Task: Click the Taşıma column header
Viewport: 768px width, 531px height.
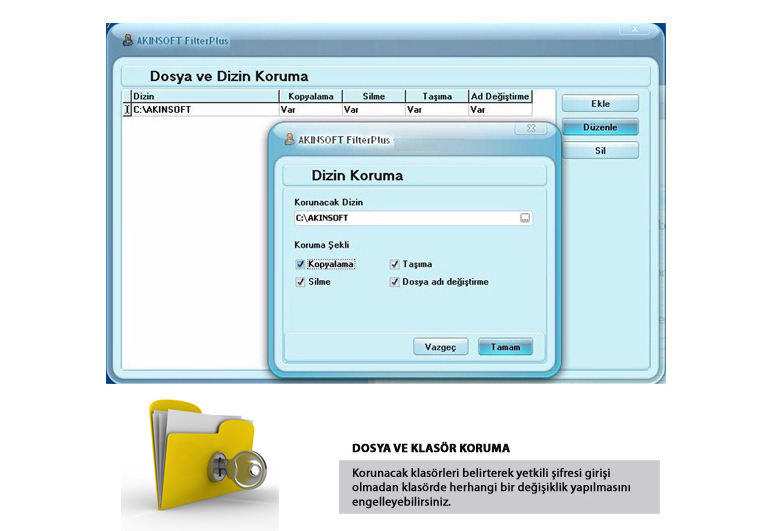Action: click(x=437, y=97)
